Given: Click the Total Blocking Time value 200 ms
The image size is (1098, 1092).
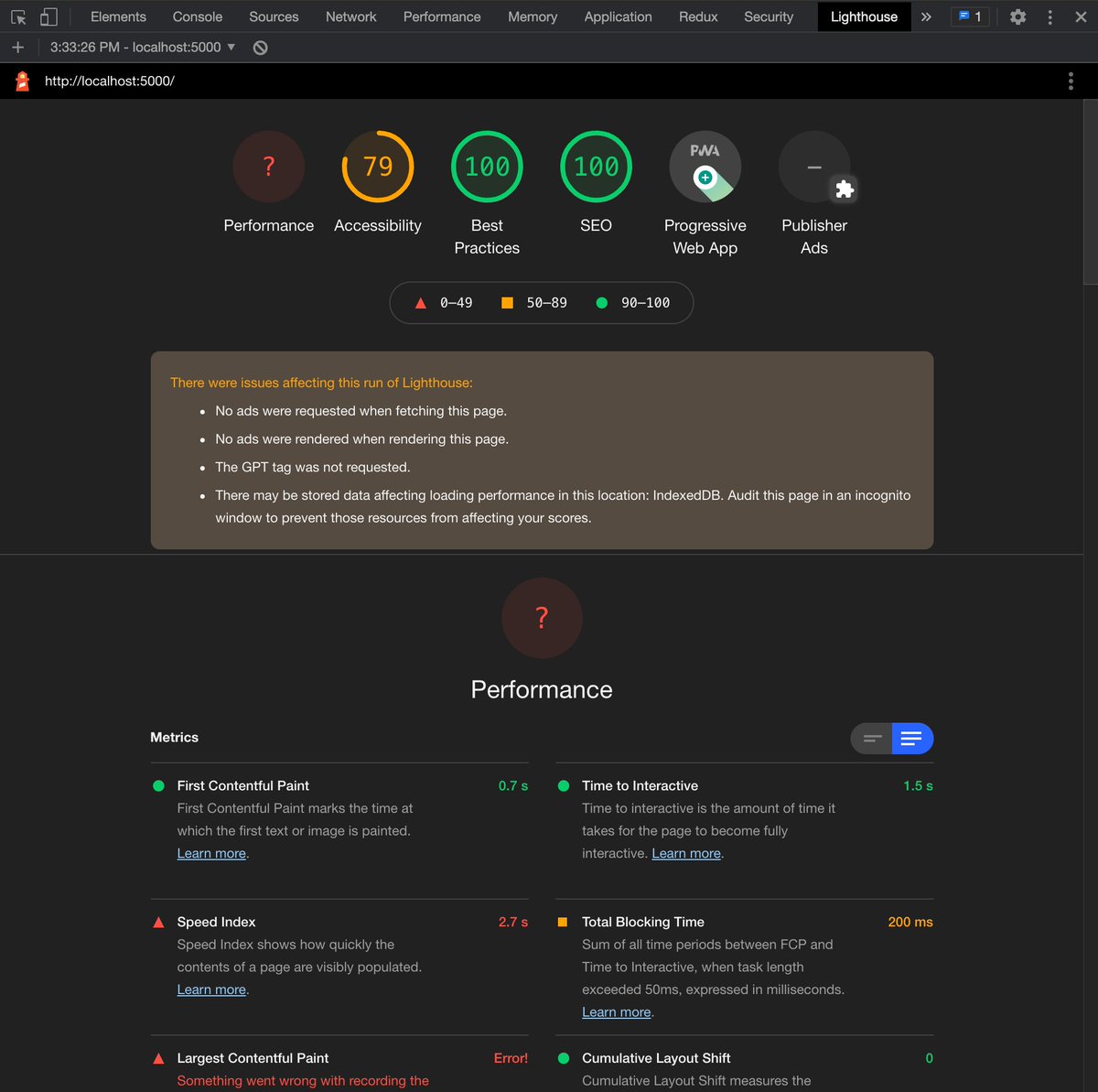Looking at the screenshot, I should pos(910,922).
